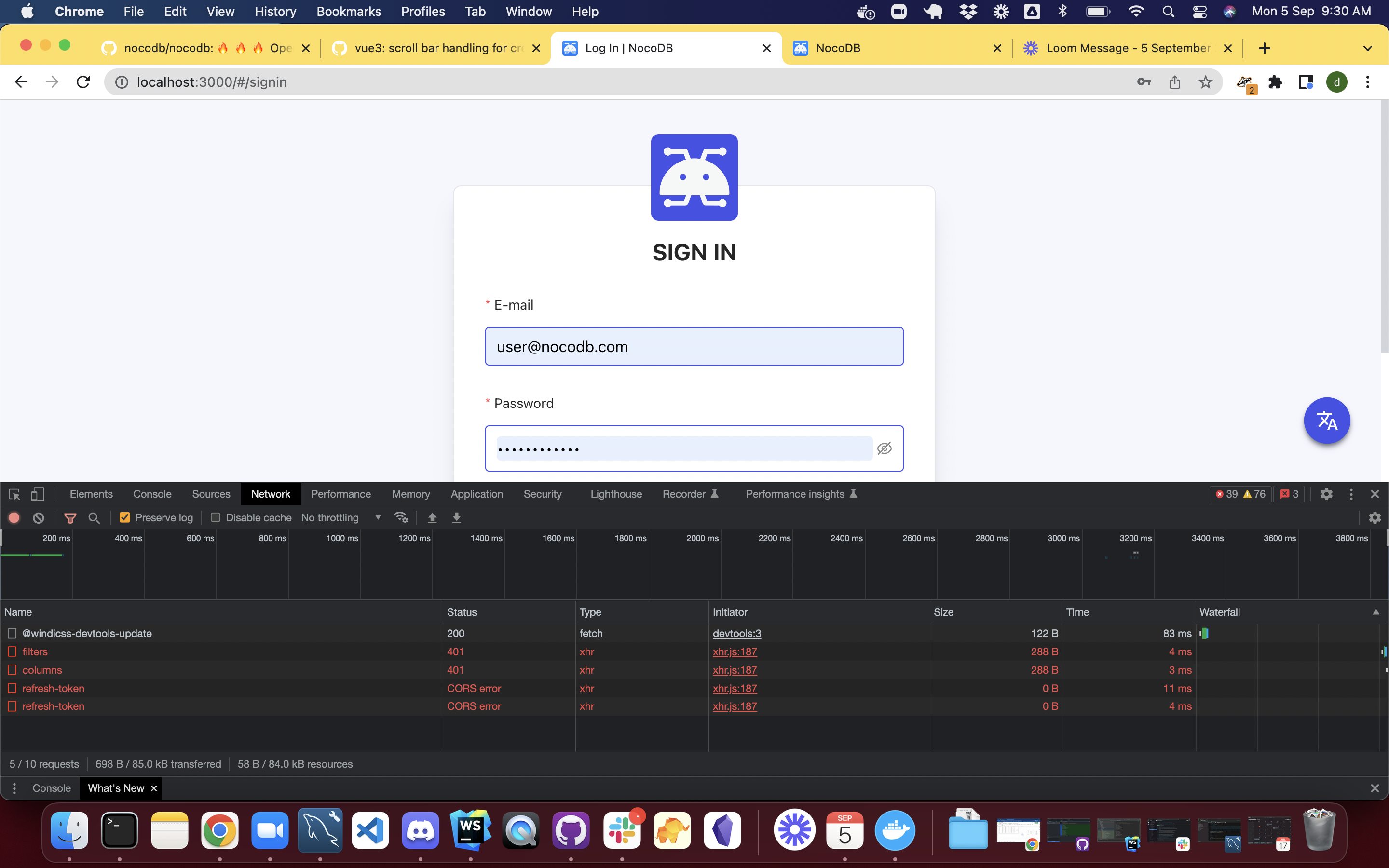This screenshot has width=1389, height=868.
Task: Reveal the typed password with eye icon
Action: tap(885, 448)
